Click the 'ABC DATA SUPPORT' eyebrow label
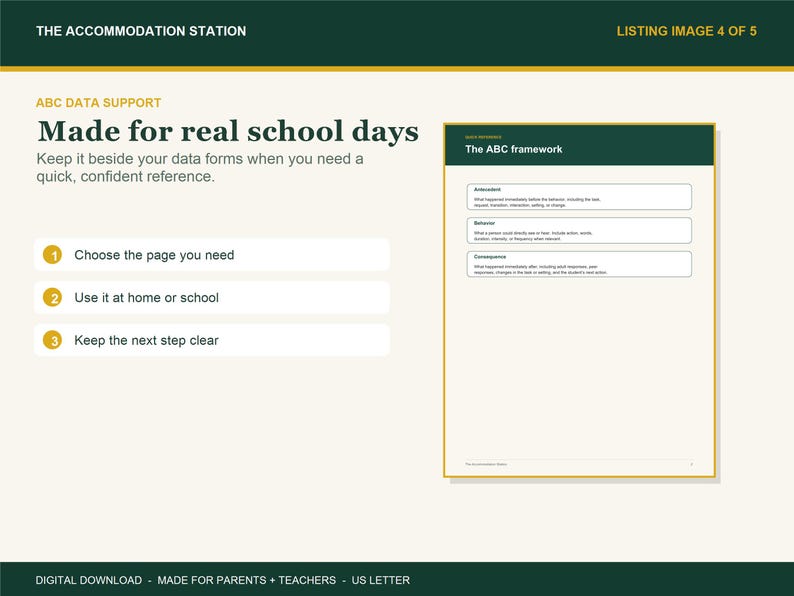The width and height of the screenshot is (794, 596). pyautogui.click(x=98, y=103)
